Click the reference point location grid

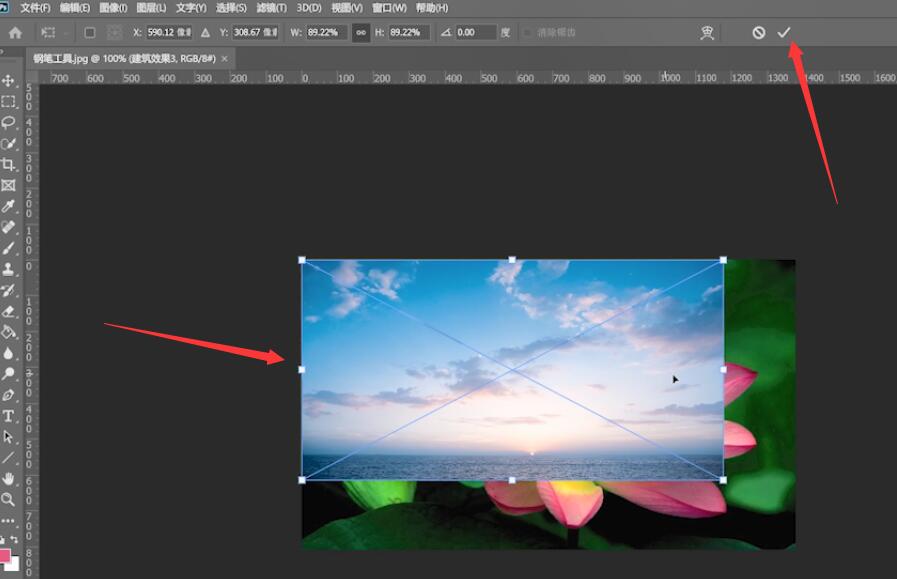point(114,33)
